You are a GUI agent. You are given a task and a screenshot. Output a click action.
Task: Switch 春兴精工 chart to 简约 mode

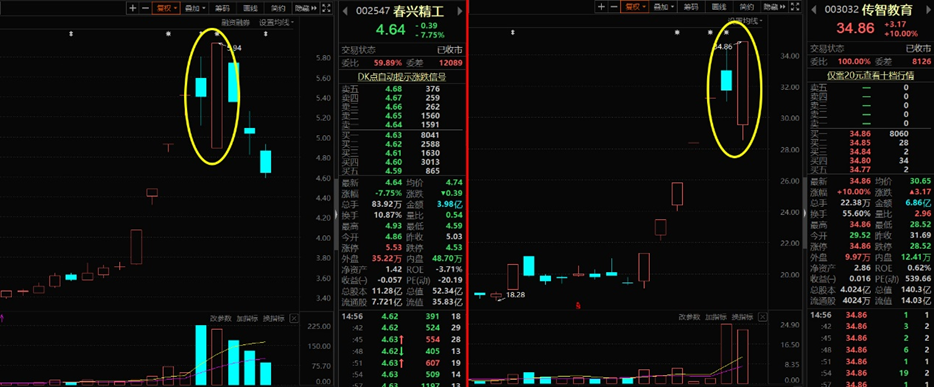(278, 8)
